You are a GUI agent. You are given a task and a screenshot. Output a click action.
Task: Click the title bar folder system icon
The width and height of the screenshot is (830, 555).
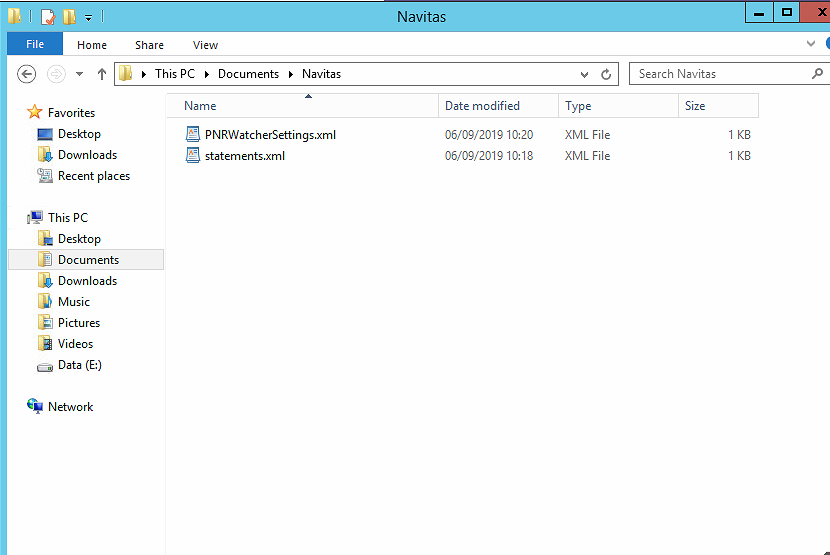tap(14, 16)
